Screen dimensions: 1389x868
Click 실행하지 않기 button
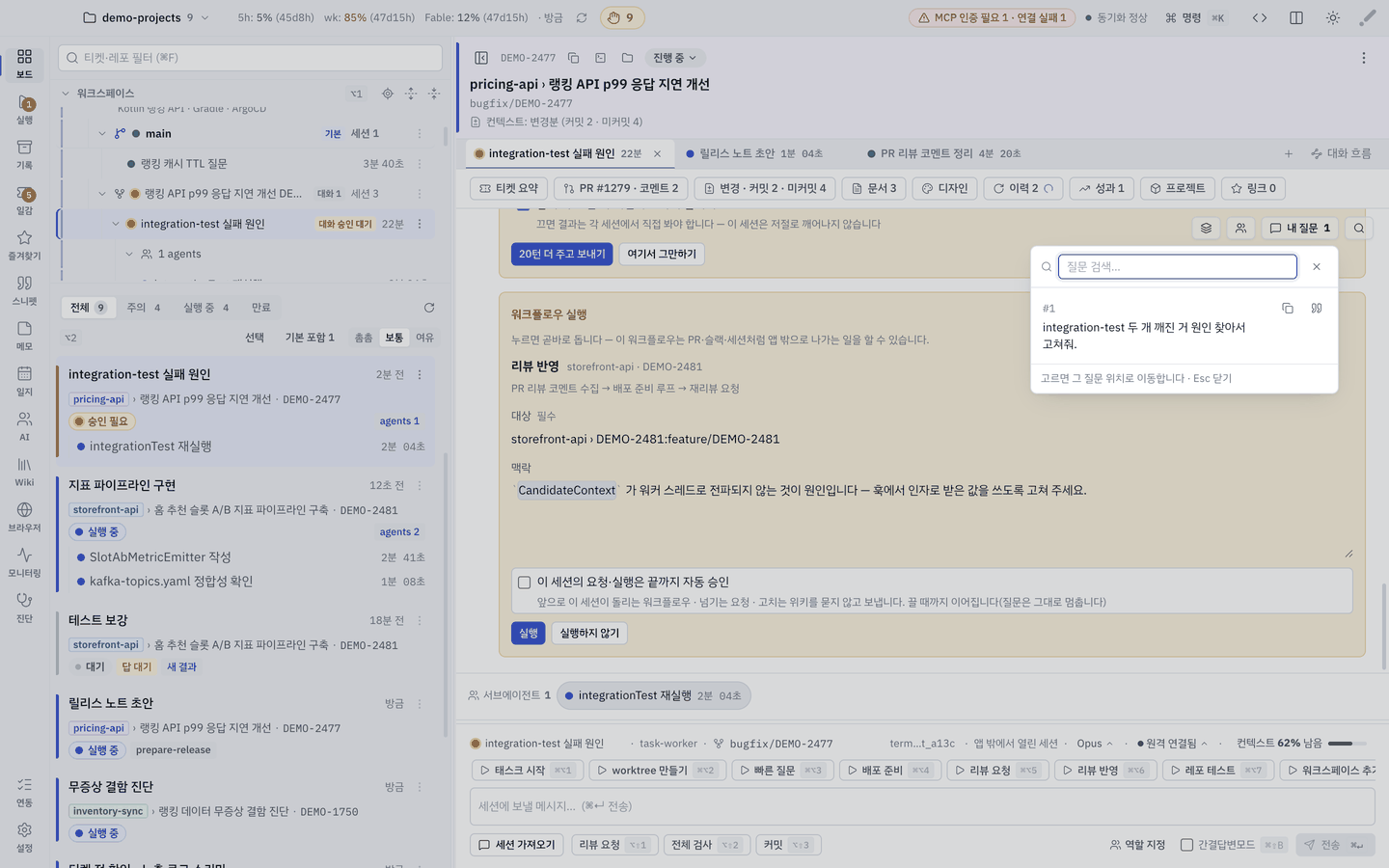click(x=589, y=633)
